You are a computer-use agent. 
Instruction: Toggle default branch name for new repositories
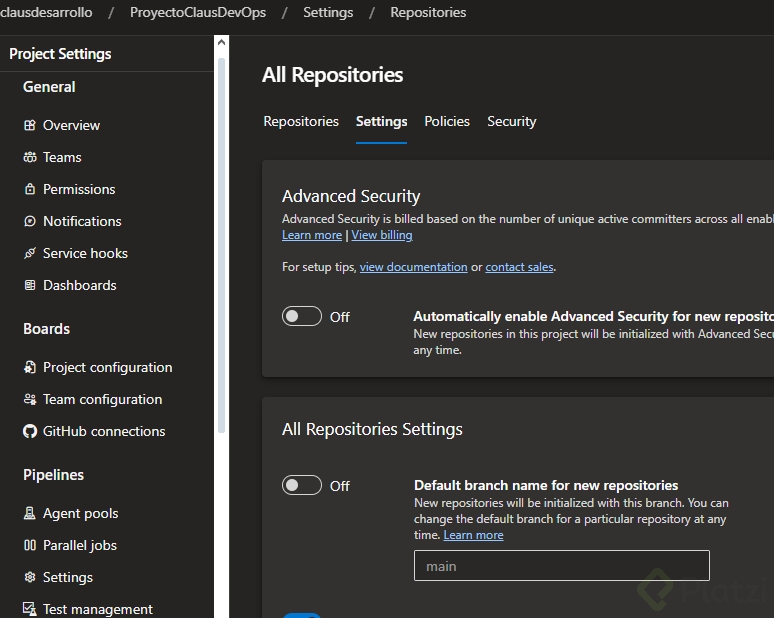pyautogui.click(x=302, y=486)
